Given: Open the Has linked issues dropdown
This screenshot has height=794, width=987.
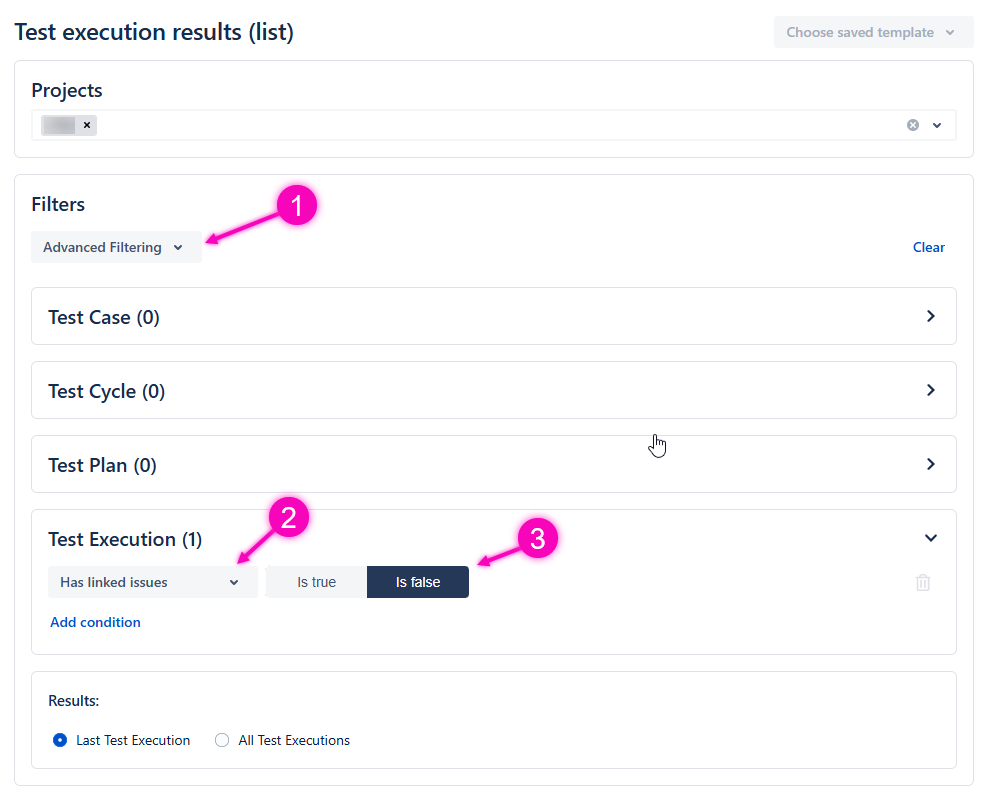Looking at the screenshot, I should [152, 582].
